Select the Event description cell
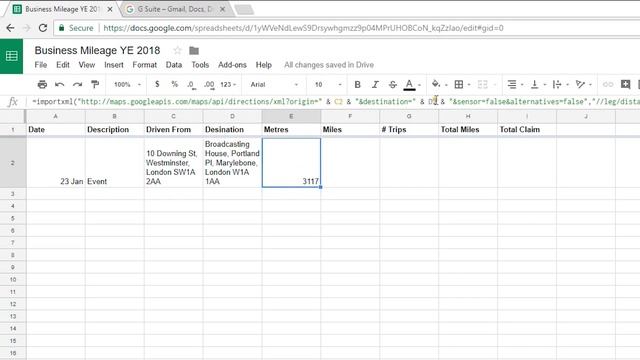 (115, 163)
